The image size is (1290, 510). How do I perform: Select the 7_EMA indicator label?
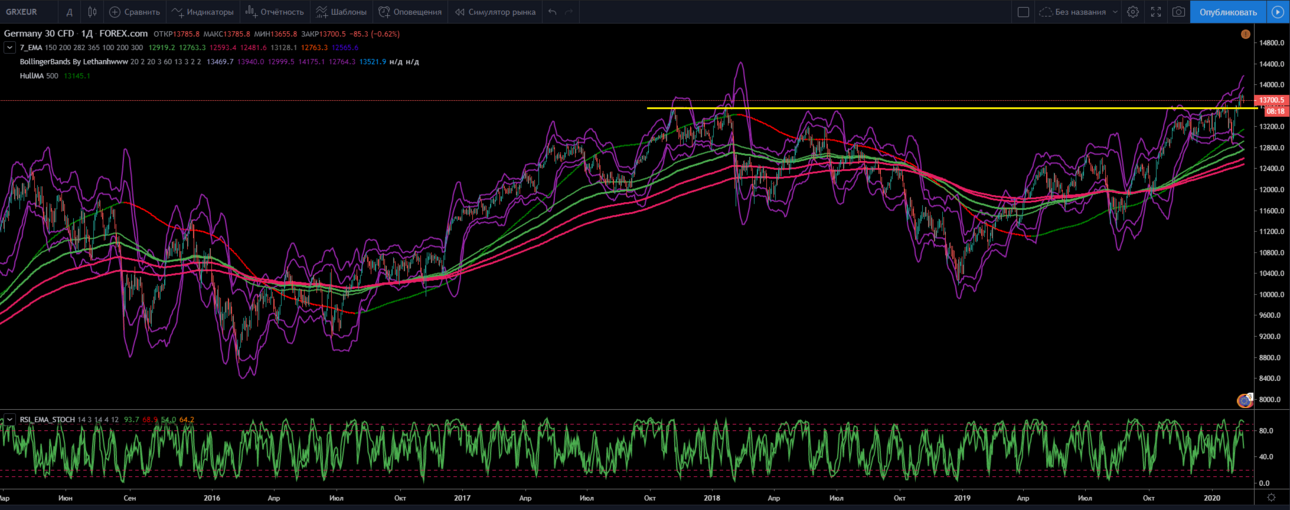30,47
